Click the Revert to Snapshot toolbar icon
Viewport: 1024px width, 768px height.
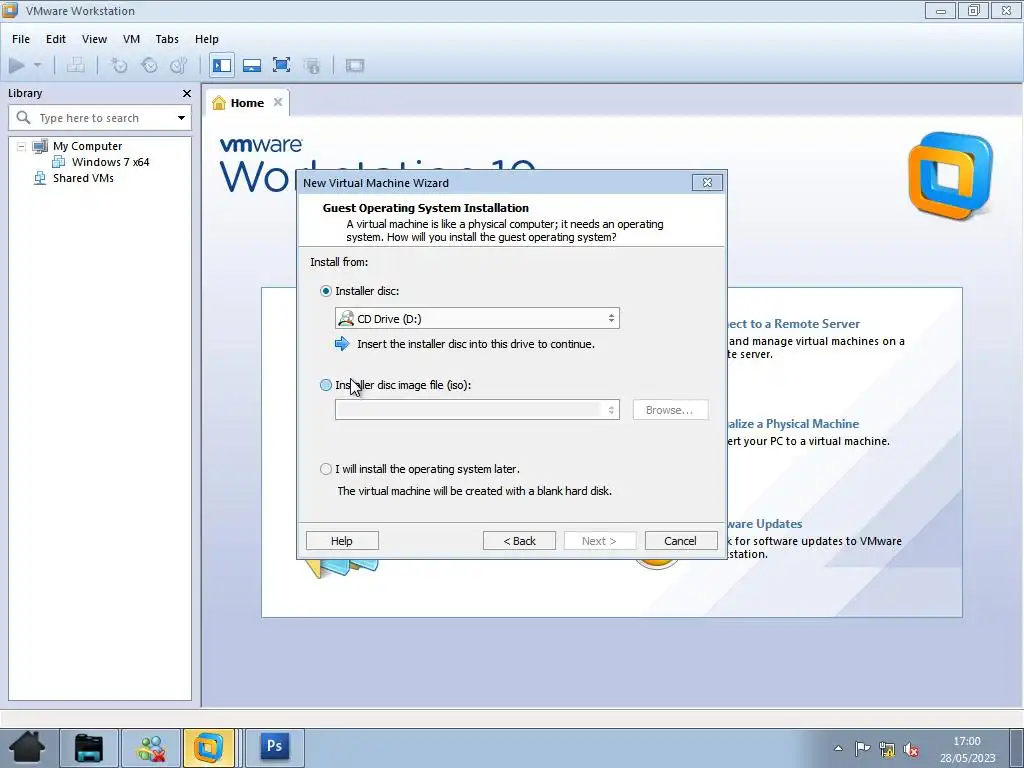[149, 65]
